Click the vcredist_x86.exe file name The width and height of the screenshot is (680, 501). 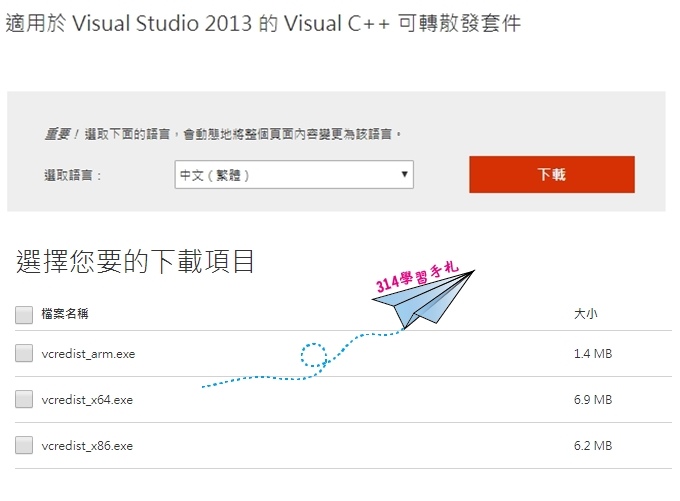[87, 446]
